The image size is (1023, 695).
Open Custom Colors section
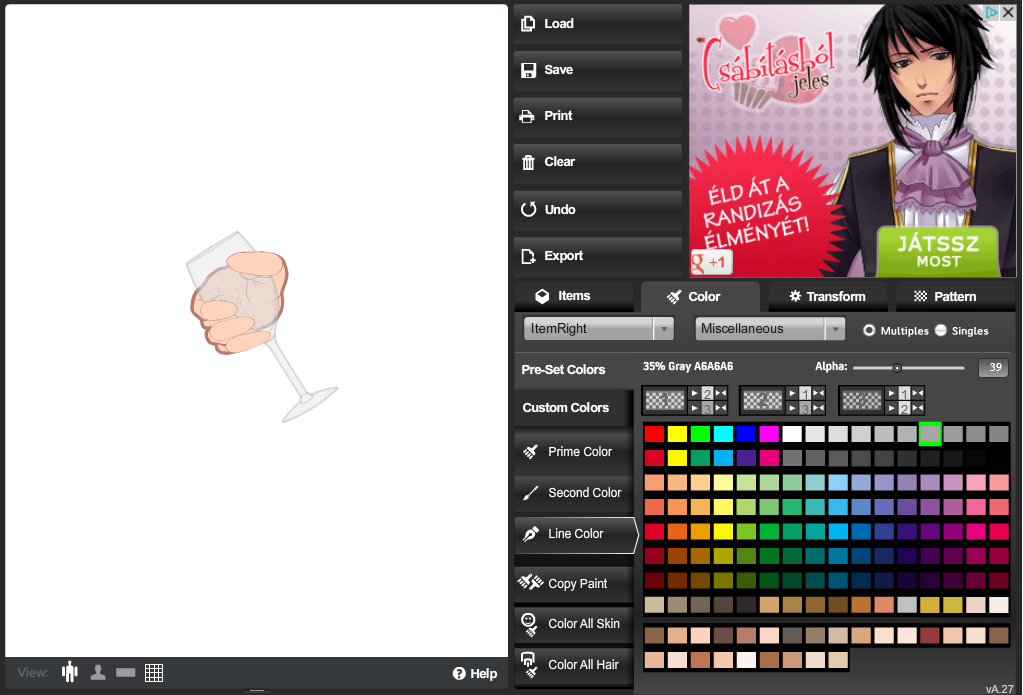pyautogui.click(x=573, y=408)
